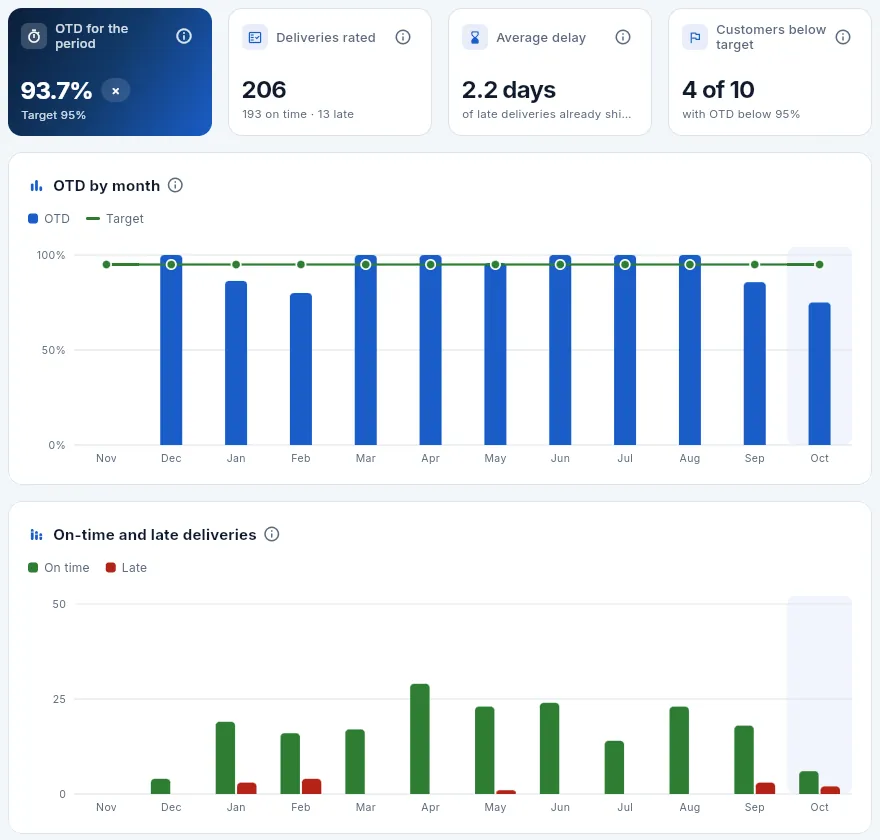The image size is (880, 840).
Task: Click the Aug green on-time bar
Action: [x=679, y=750]
